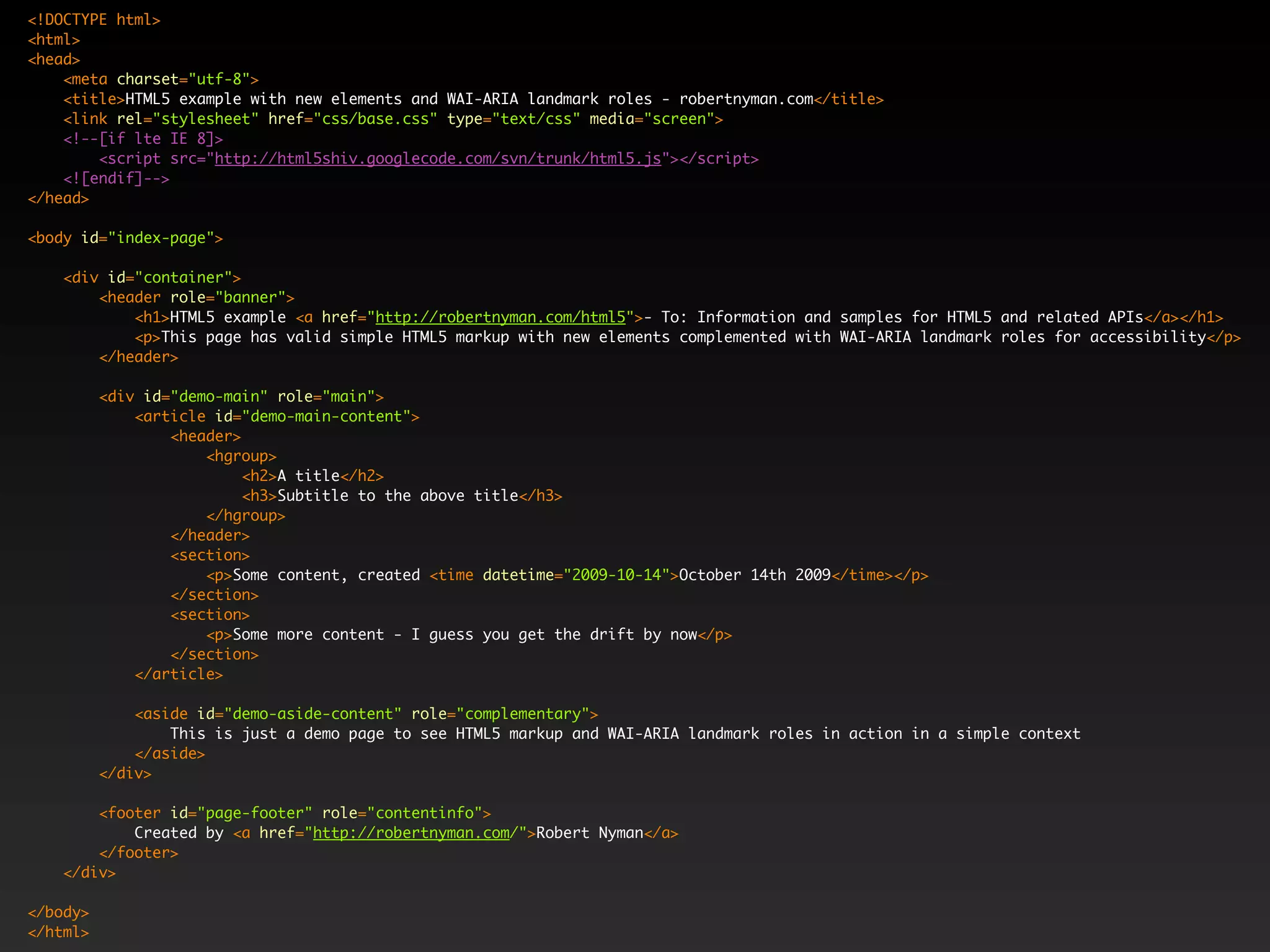Select the meta charset="utf-8" line
The width and height of the screenshot is (1270, 952).
[161, 79]
